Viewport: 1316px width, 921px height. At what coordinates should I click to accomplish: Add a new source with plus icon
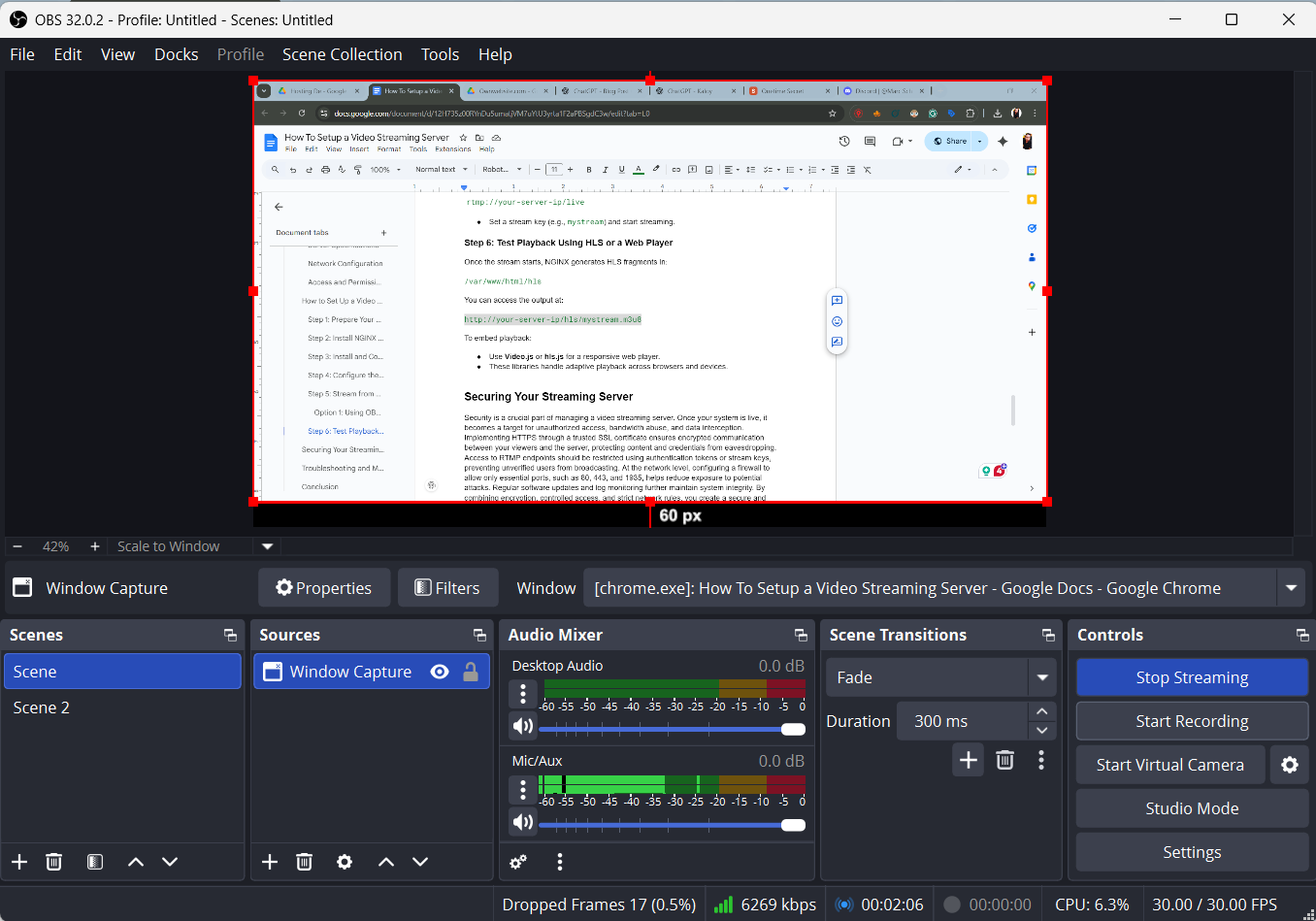[x=270, y=862]
